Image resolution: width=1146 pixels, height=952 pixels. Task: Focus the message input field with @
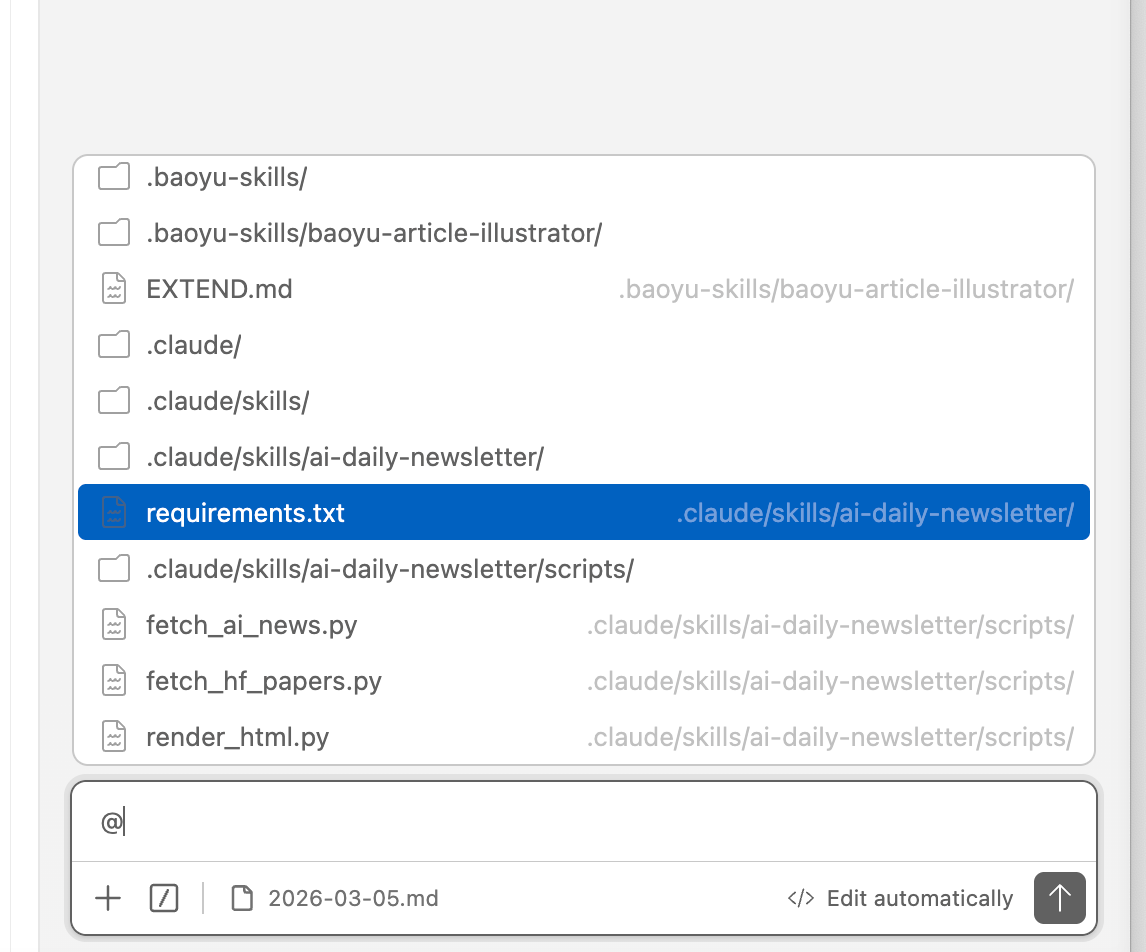[x=580, y=823]
